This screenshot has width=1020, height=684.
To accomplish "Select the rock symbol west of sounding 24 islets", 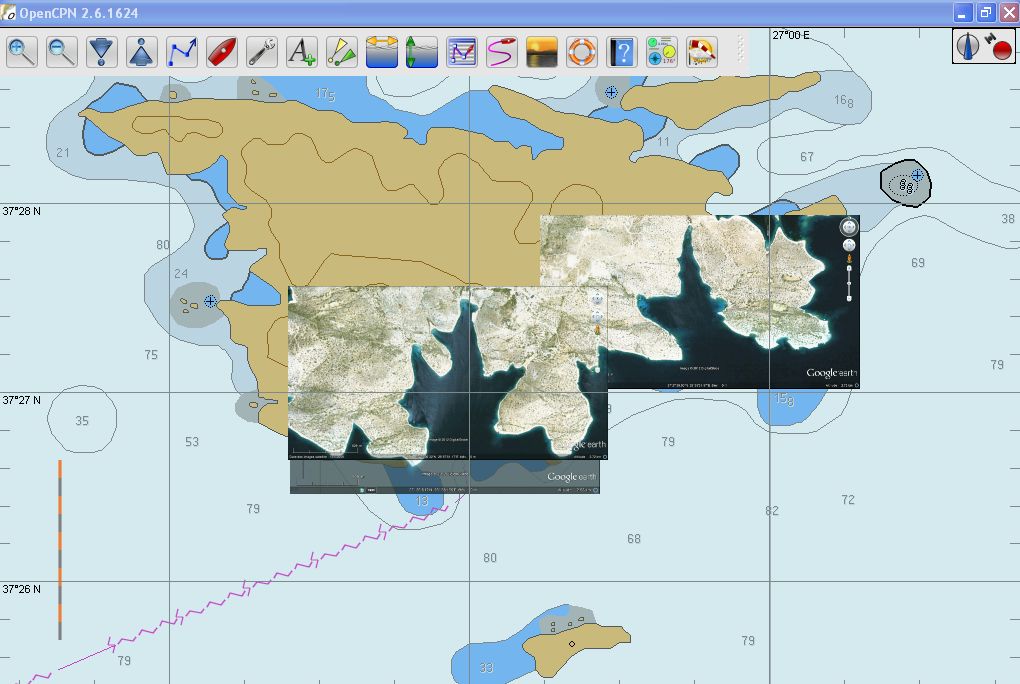I will pos(210,301).
